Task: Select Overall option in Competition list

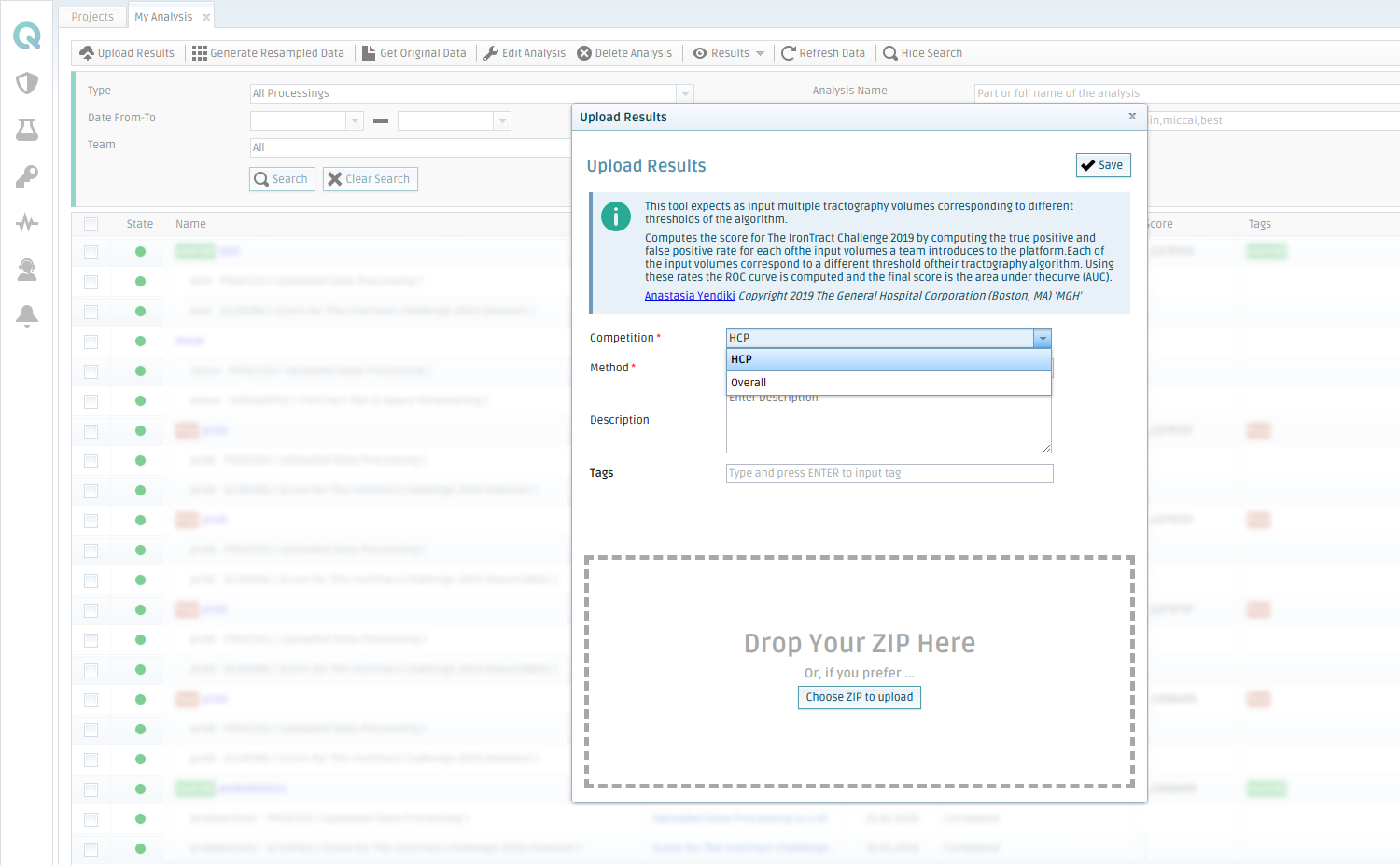Action: pyautogui.click(x=889, y=383)
